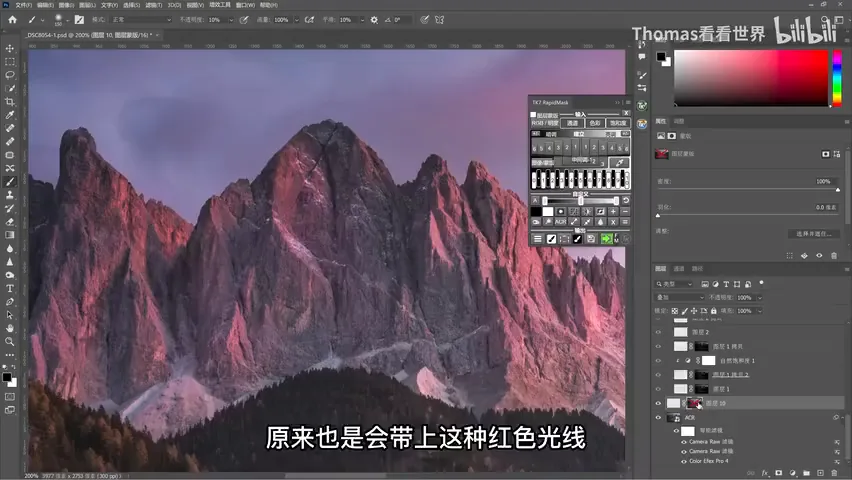The image size is (852, 480).
Task: Create a new group folder icon
Action: click(x=806, y=473)
